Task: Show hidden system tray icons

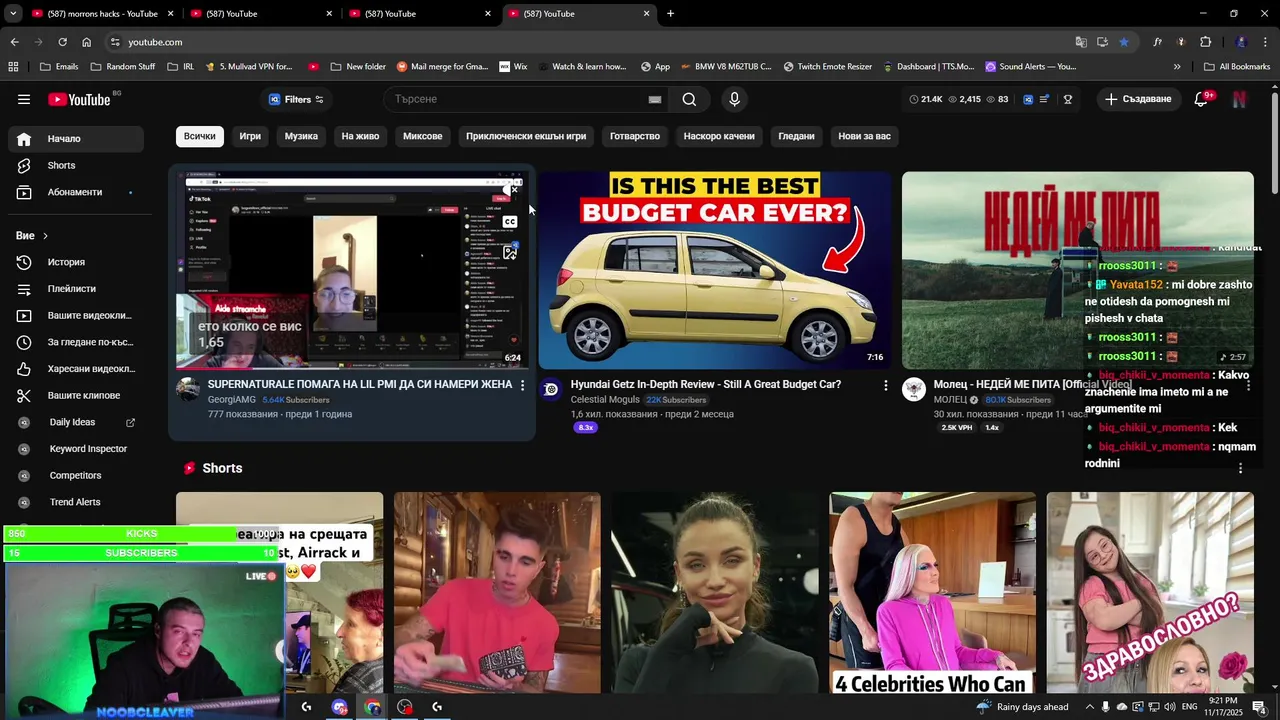Action: tap(1090, 707)
